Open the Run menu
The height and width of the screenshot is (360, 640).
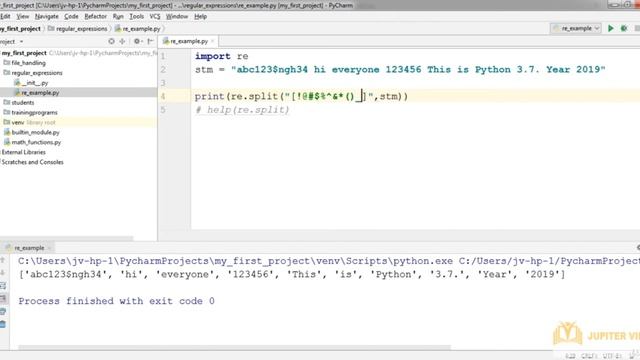tap(118, 16)
